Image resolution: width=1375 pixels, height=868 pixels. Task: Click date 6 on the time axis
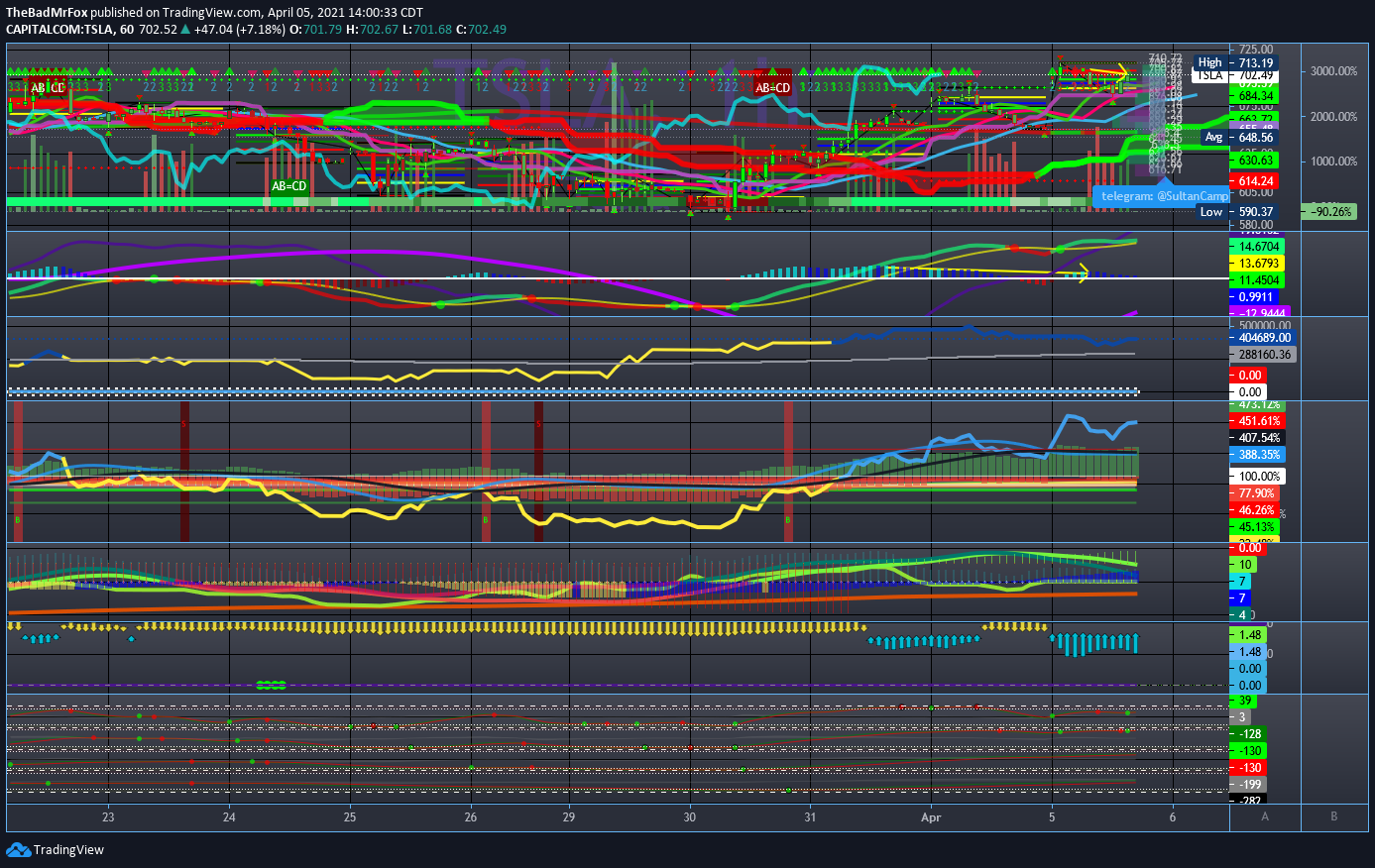(1173, 817)
